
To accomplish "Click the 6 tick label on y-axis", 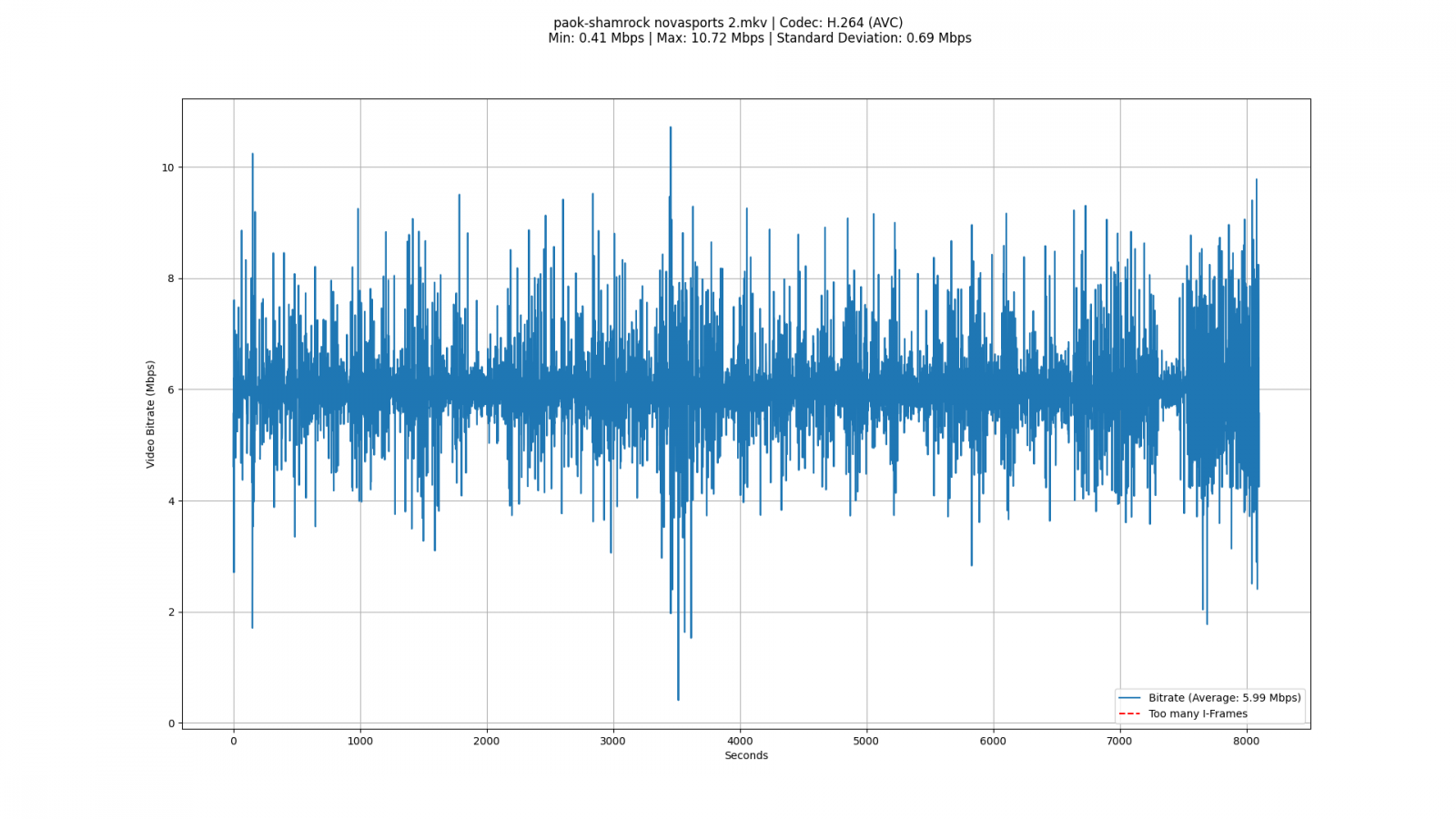I will [x=170, y=389].
